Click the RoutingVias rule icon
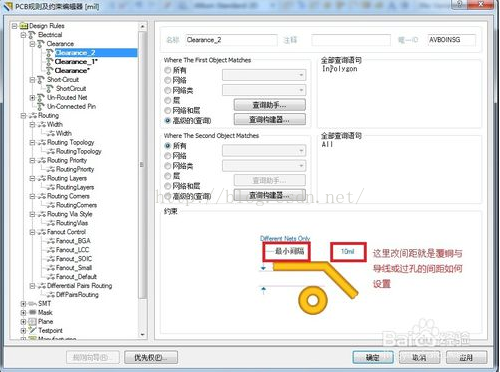 pyautogui.click(x=51, y=223)
